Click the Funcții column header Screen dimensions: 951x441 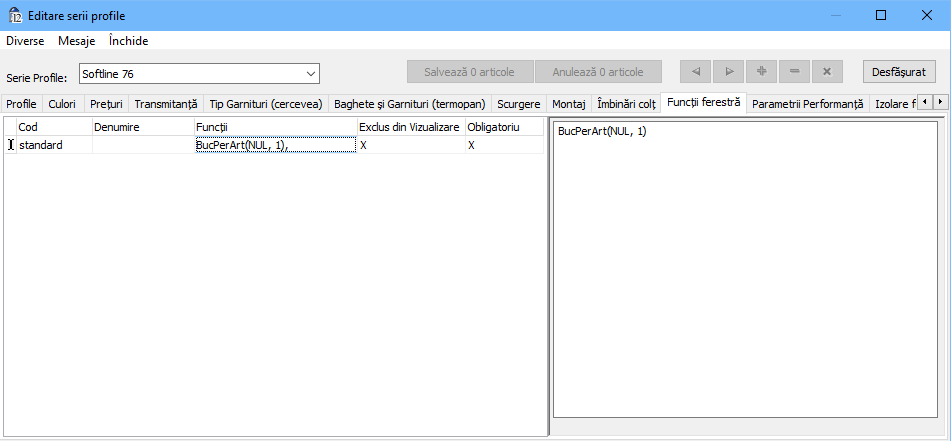pos(275,127)
